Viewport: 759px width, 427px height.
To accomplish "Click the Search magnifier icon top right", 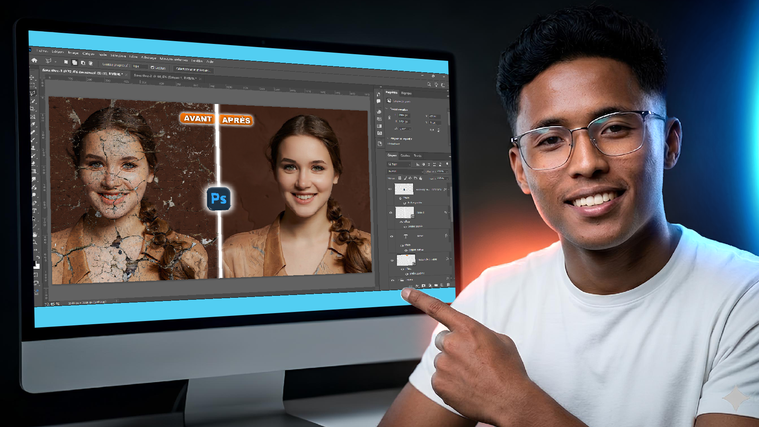I will click(x=429, y=84).
